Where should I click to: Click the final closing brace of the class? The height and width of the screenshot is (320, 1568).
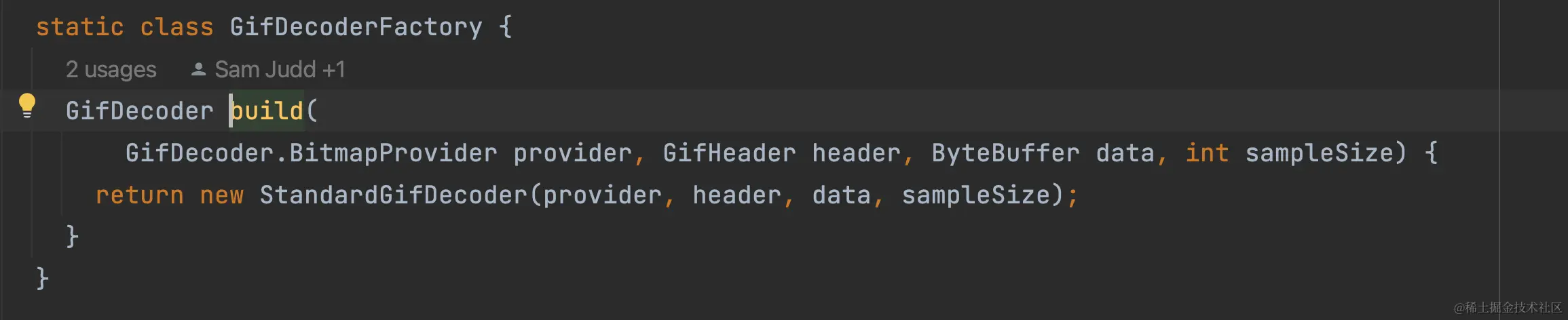[42, 279]
